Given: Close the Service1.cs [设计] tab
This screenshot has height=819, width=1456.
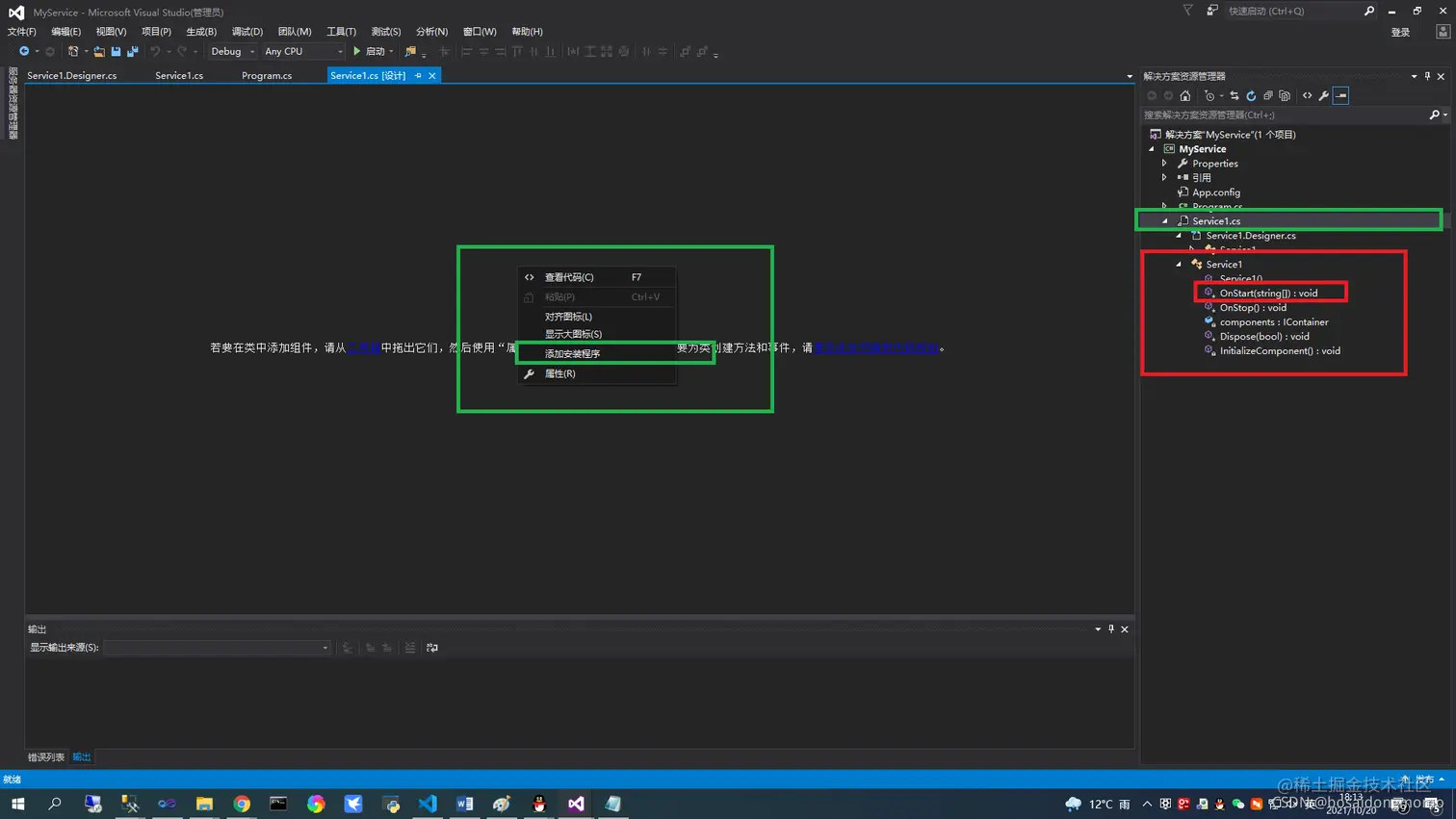Looking at the screenshot, I should [x=432, y=75].
